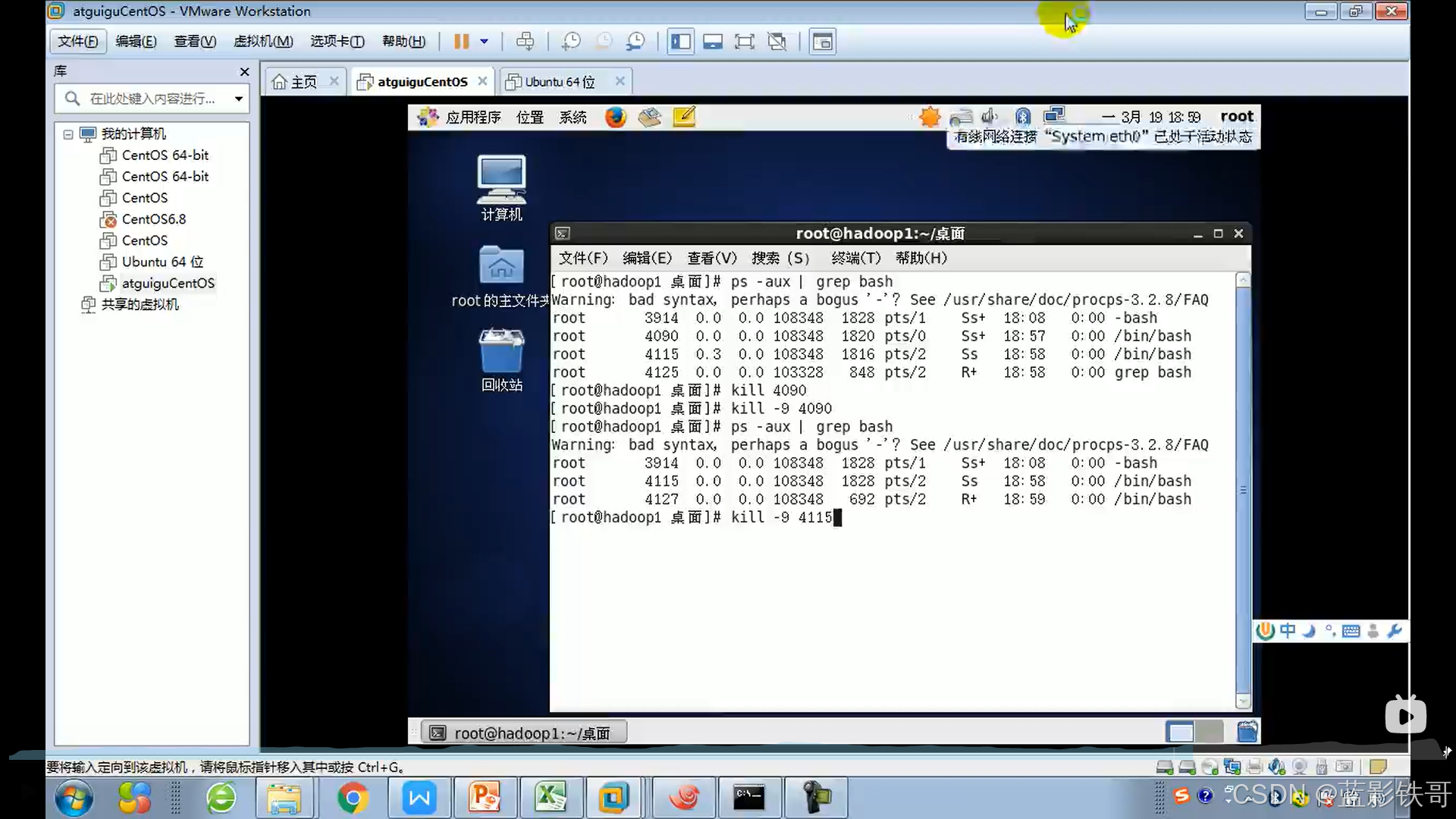
Task: Open PowerPoint from the Windows taskbar
Action: [485, 798]
